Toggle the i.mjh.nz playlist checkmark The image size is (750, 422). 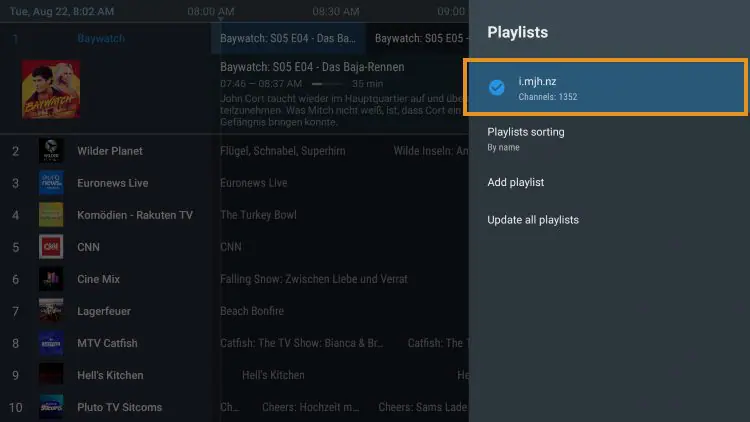pos(496,88)
